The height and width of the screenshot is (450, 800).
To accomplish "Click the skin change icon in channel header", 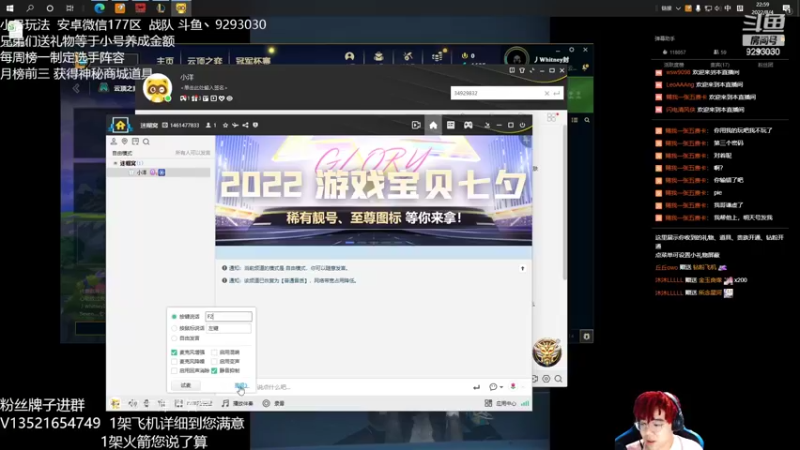I will point(487,125).
